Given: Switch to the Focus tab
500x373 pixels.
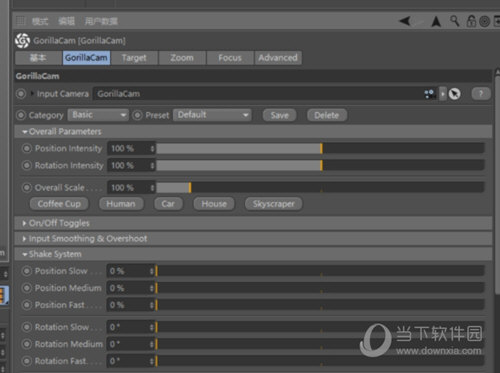Looking at the screenshot, I should pos(230,58).
